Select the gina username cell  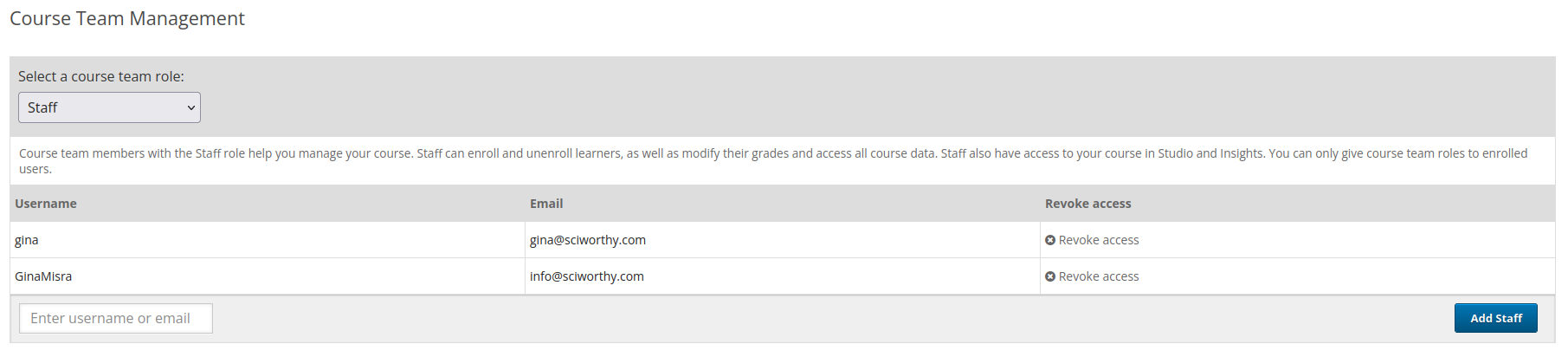pyautogui.click(x=268, y=240)
